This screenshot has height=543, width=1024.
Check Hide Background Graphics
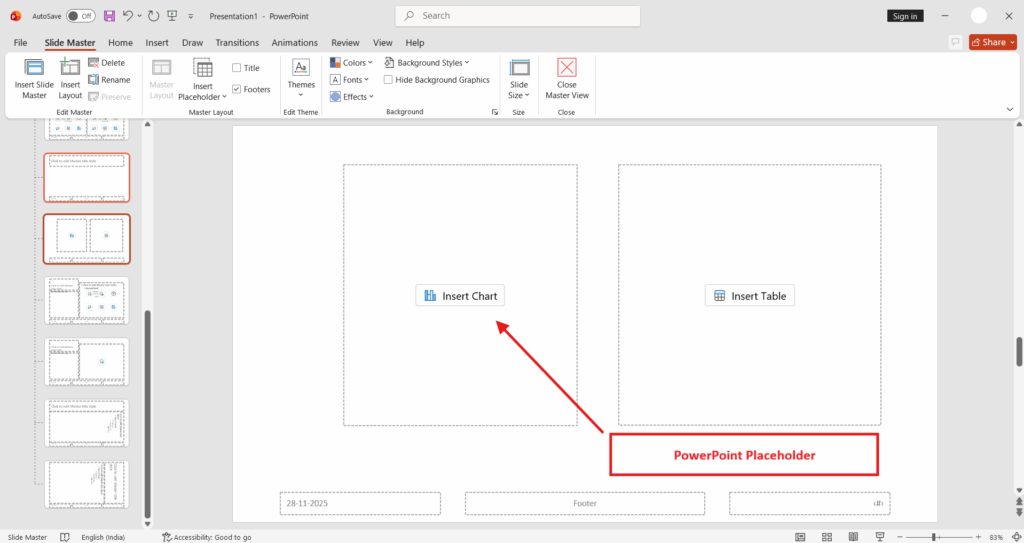point(389,80)
